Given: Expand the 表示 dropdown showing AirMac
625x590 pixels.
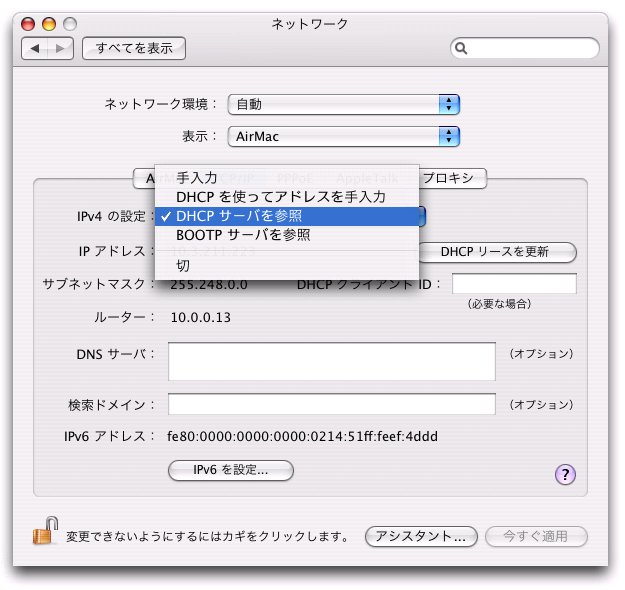Looking at the screenshot, I should (x=343, y=136).
